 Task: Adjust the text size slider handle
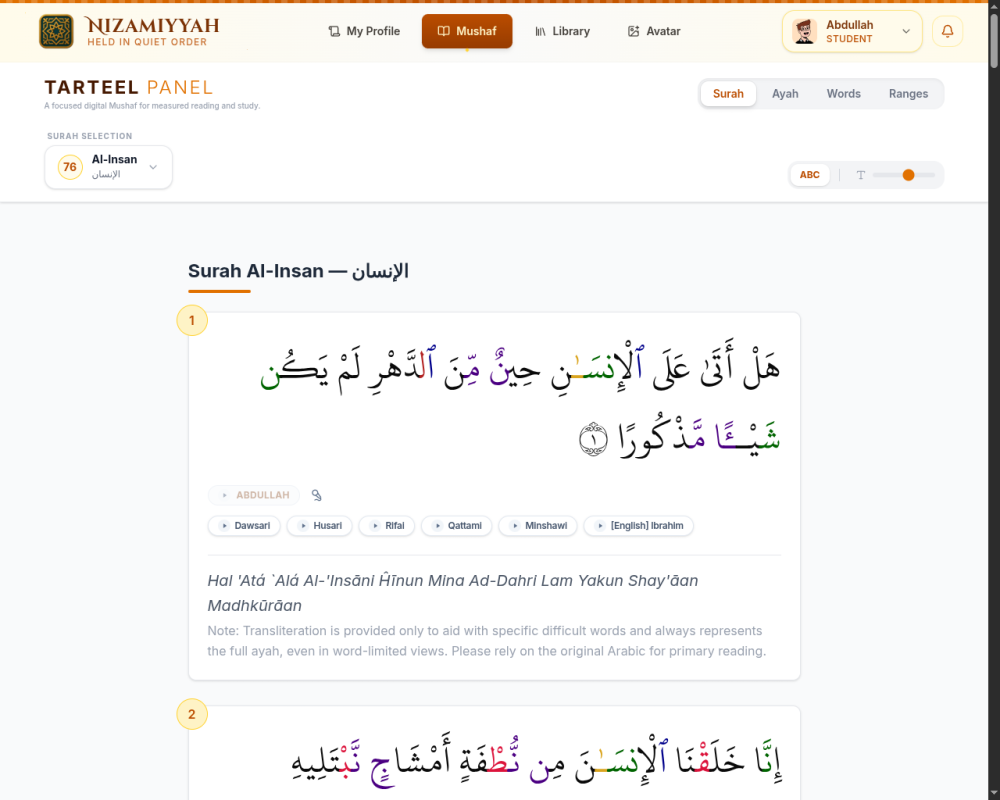coord(908,175)
